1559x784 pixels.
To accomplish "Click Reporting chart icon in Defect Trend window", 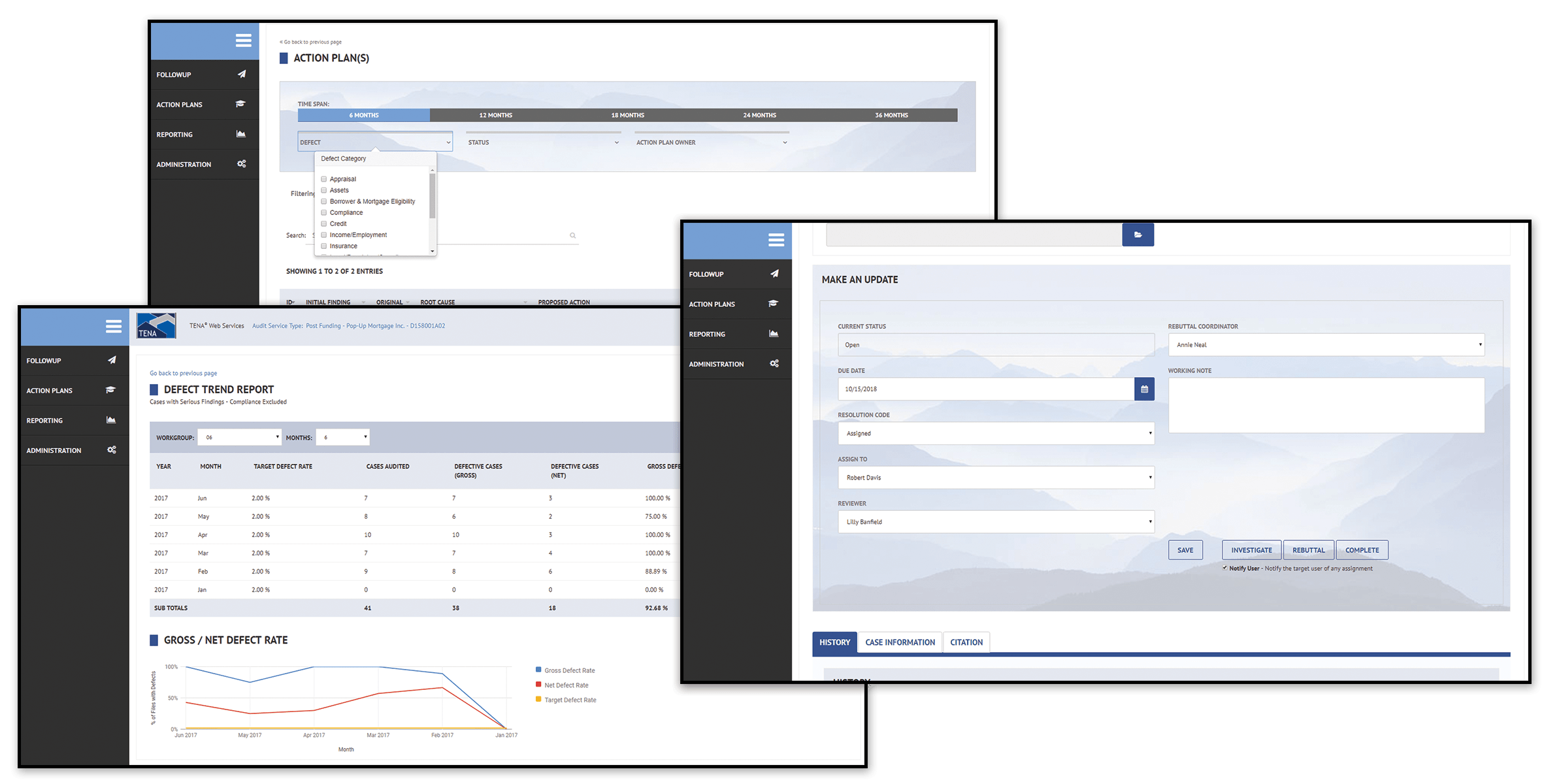I will coord(111,420).
